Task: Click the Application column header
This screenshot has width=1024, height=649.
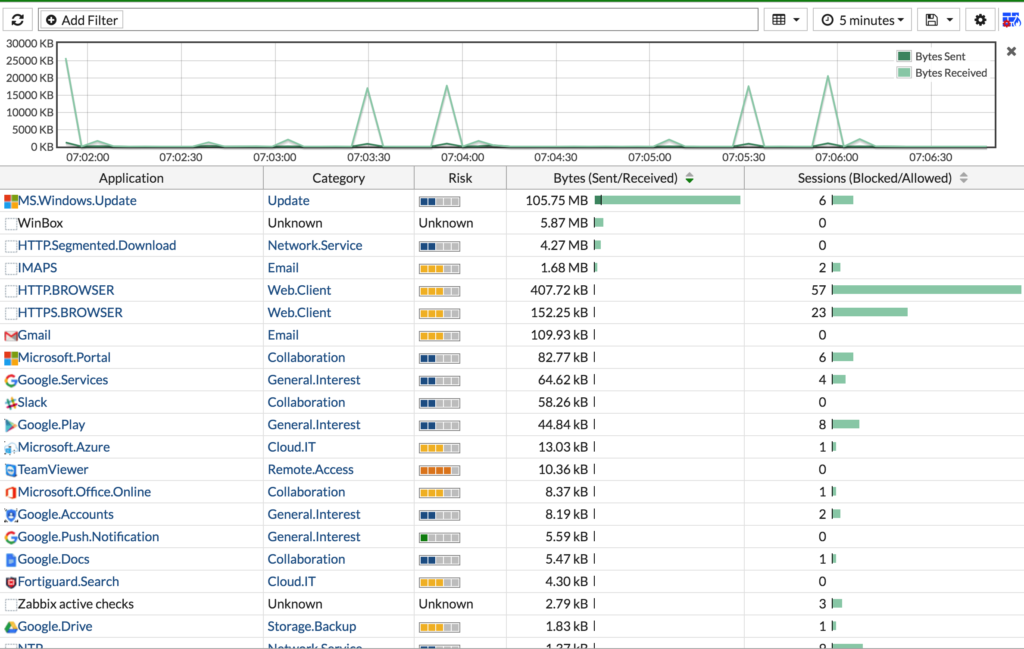Action: pyautogui.click(x=131, y=178)
